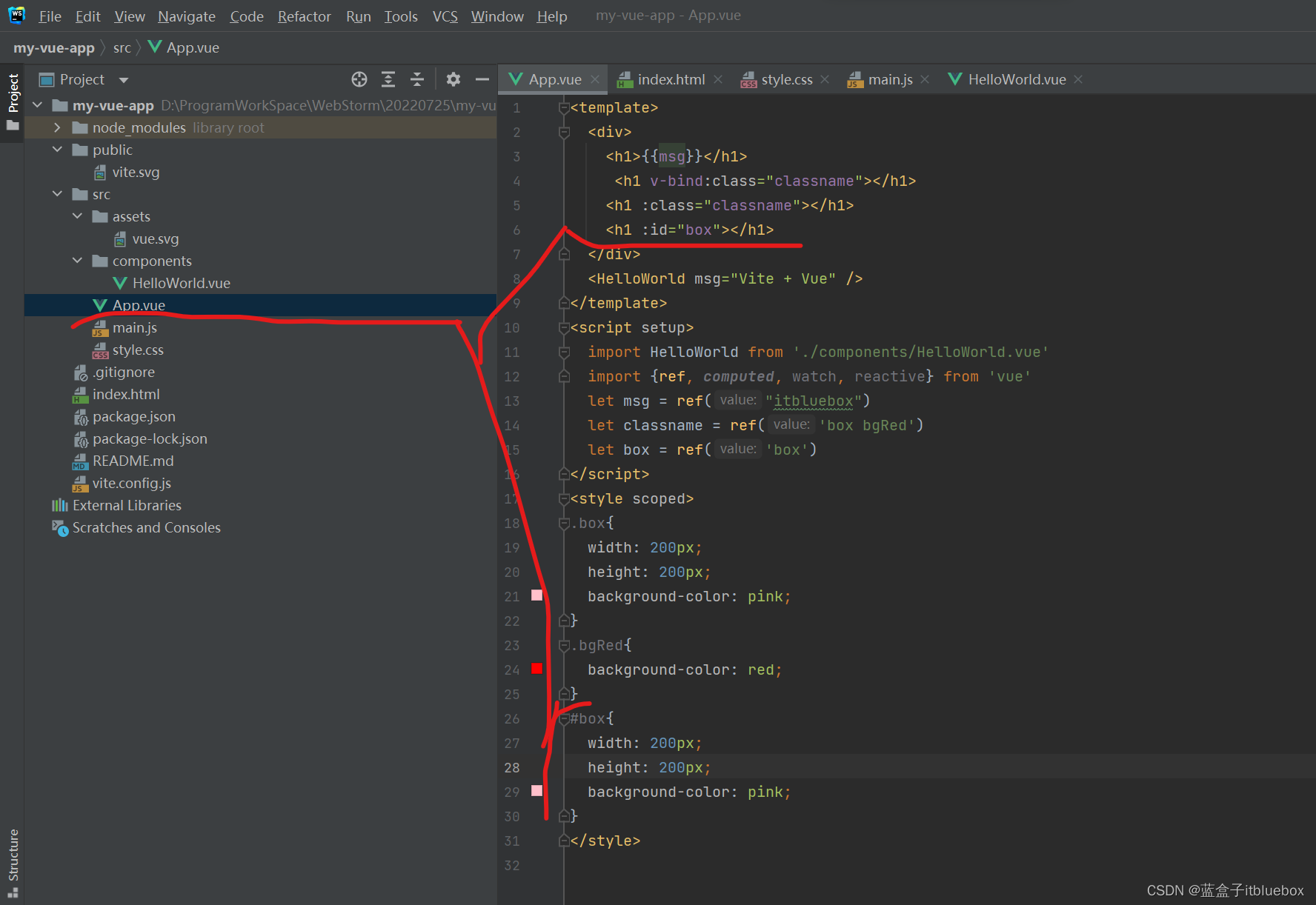
Task: Close the style.css tab
Action: point(825,79)
